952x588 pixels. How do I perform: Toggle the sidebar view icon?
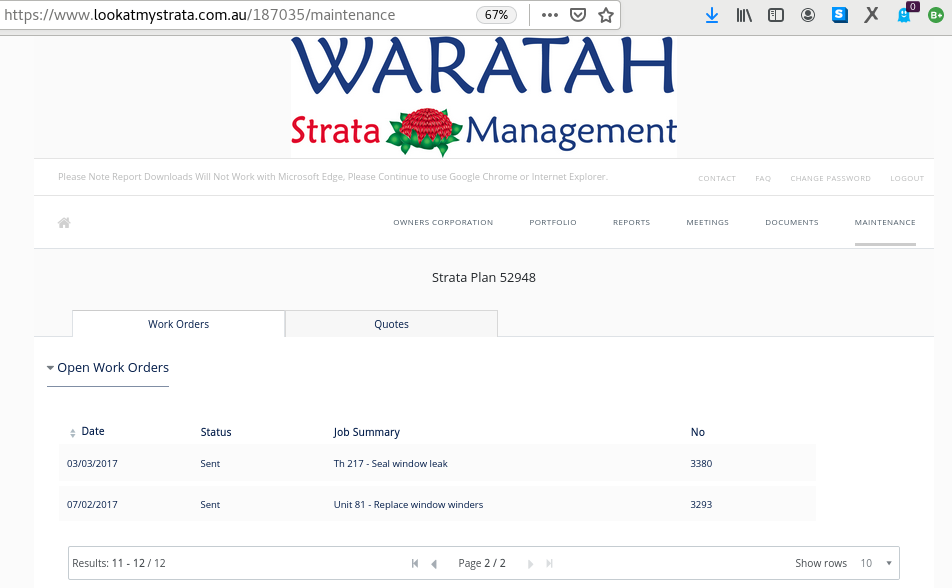click(x=775, y=15)
